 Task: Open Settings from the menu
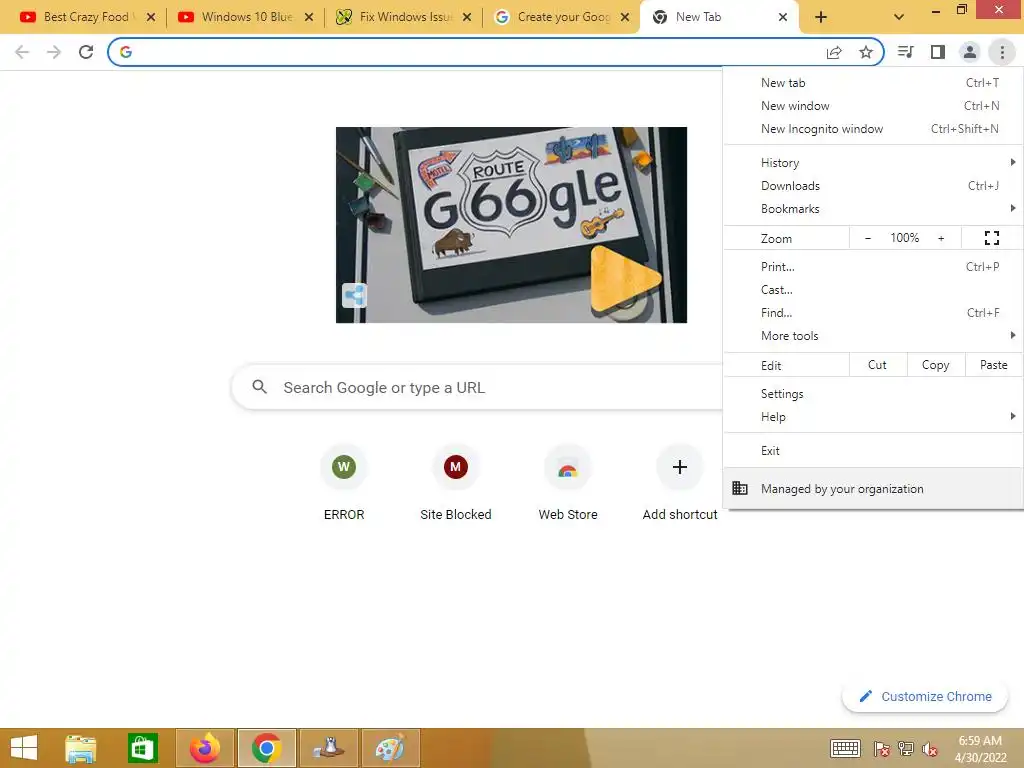(873, 394)
